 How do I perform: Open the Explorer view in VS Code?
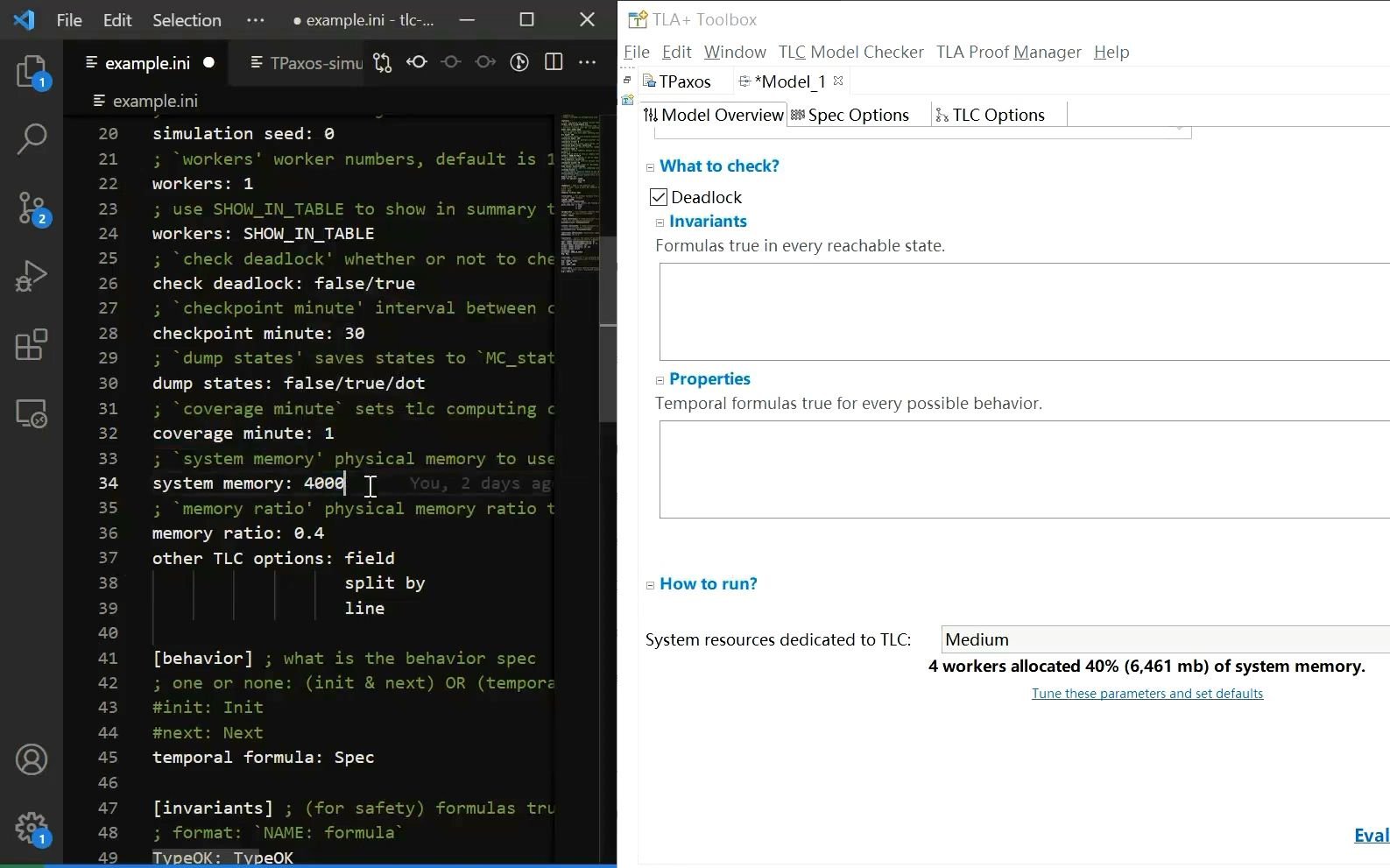click(32, 71)
